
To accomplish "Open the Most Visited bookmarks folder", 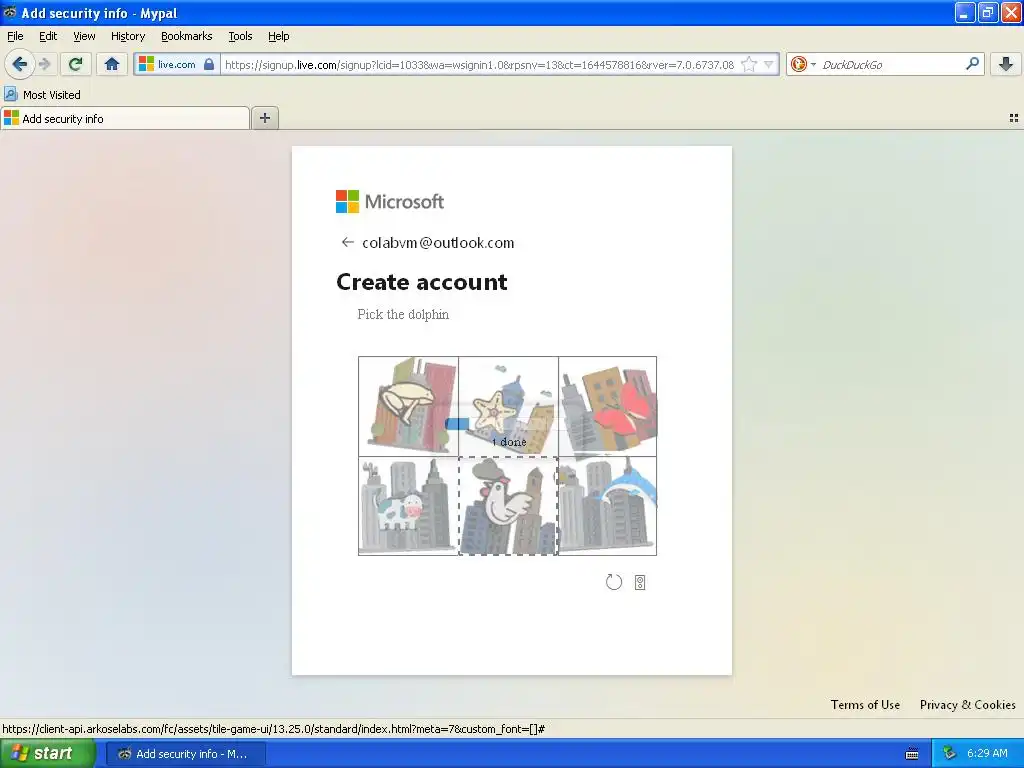I will click(43, 95).
